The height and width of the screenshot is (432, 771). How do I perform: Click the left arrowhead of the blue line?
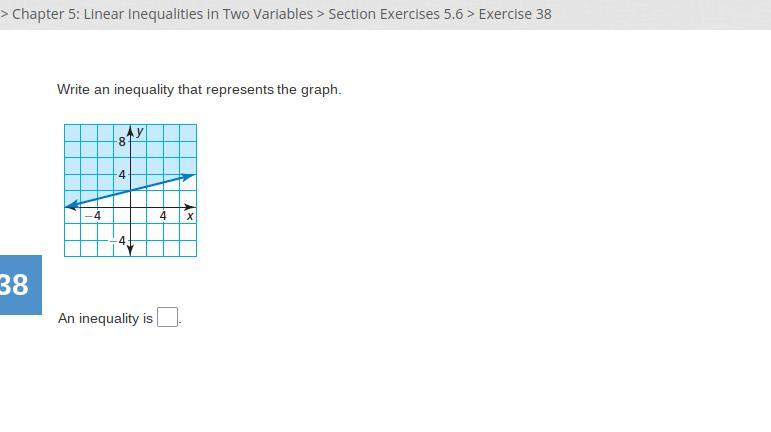(70, 205)
